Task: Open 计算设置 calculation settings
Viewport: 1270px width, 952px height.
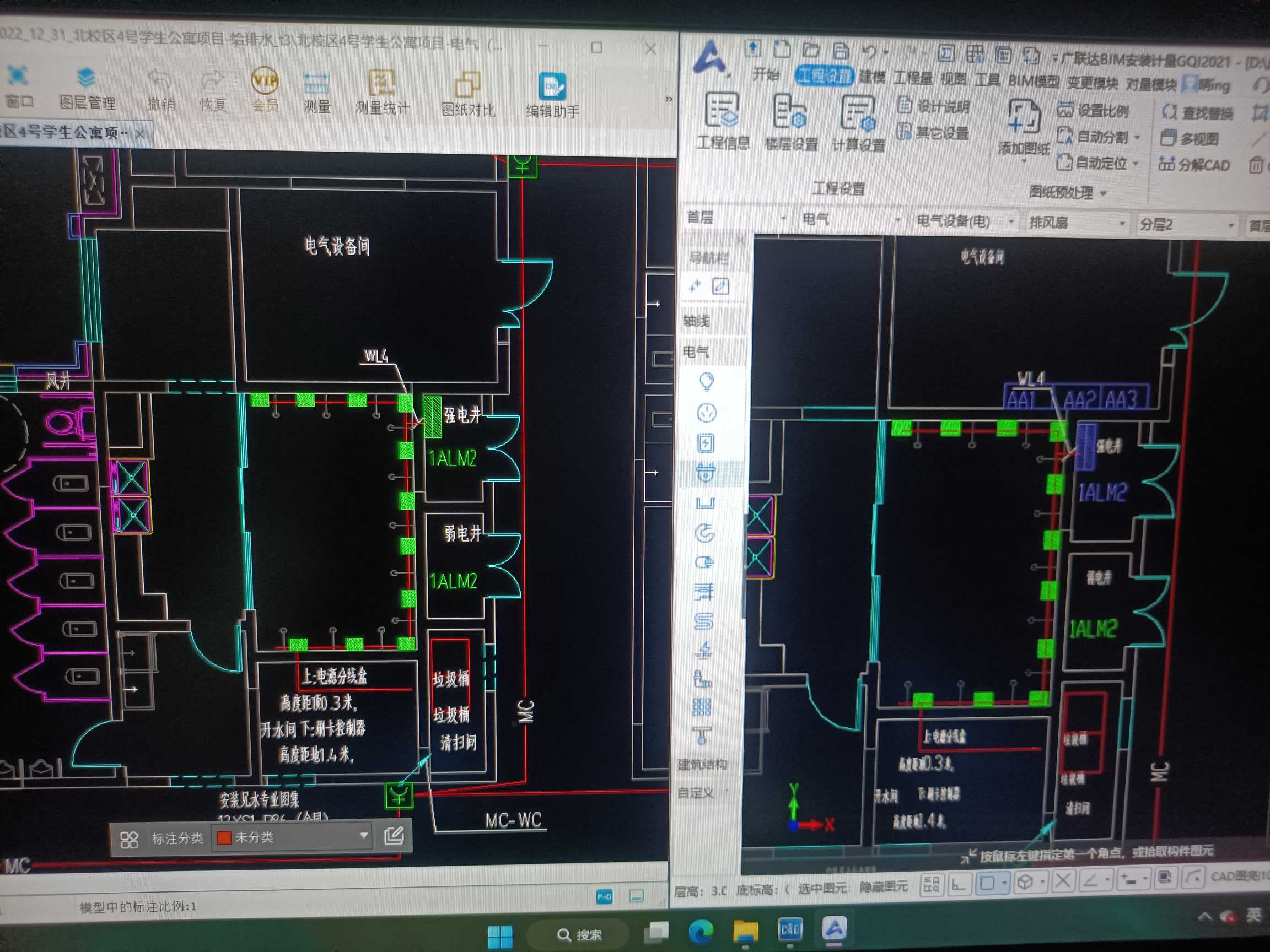Action: 858,124
